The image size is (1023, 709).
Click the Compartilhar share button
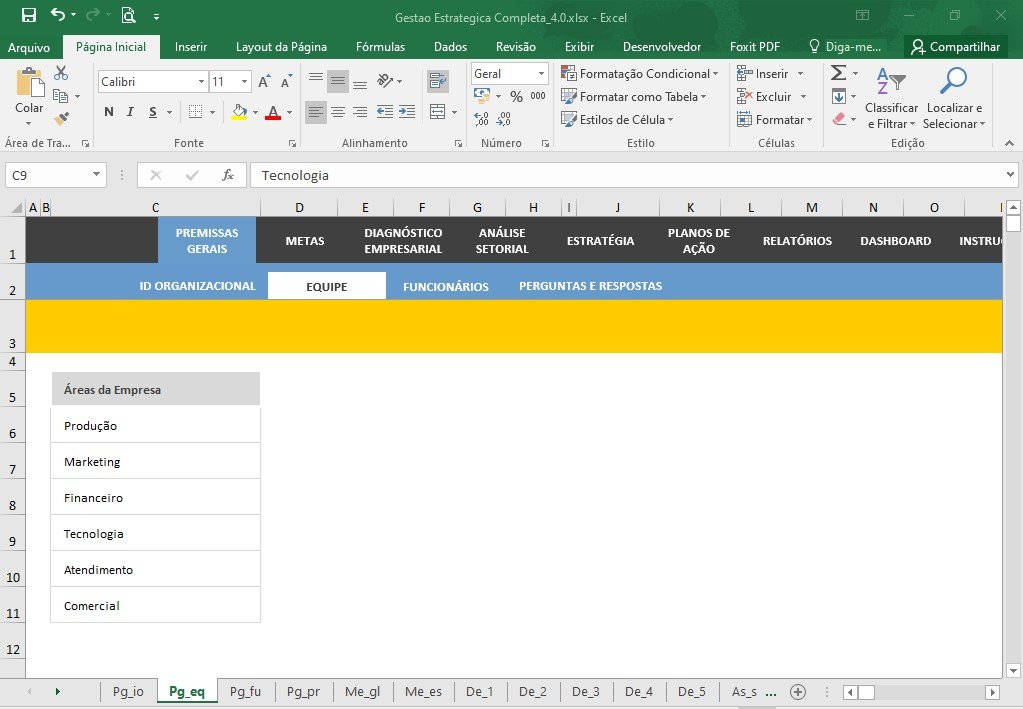point(956,47)
